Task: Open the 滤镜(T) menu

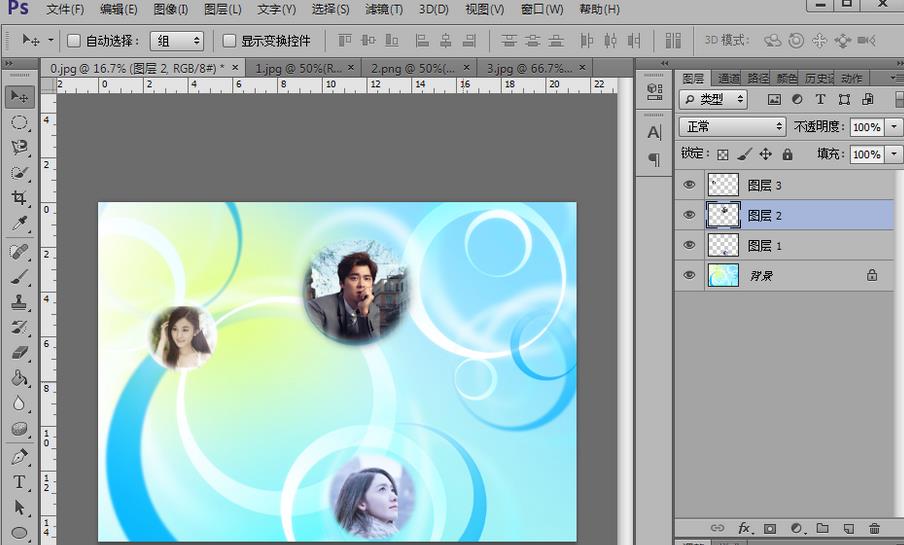Action: [x=383, y=9]
